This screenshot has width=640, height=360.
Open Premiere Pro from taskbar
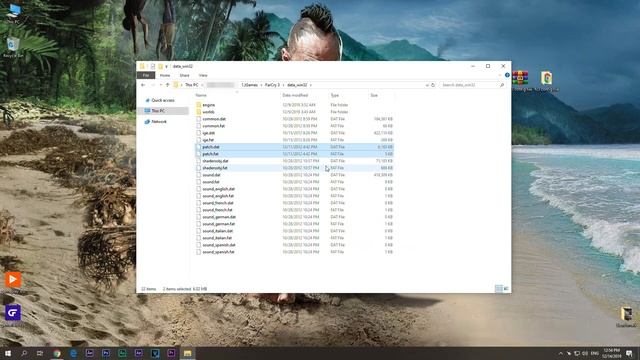(171, 353)
